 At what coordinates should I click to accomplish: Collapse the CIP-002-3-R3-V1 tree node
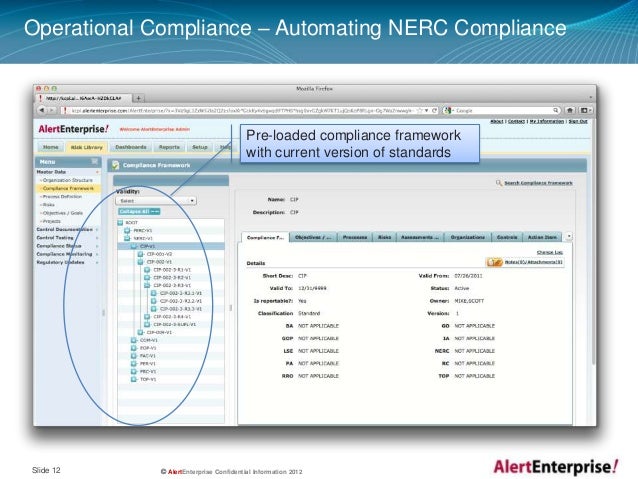pos(147,285)
